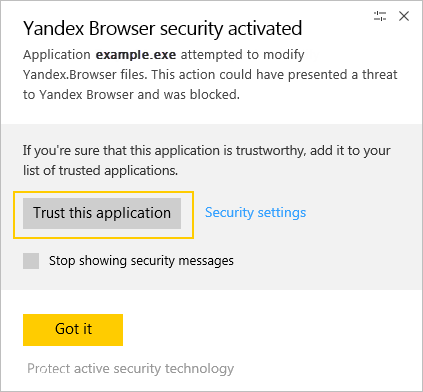
Task: Disable future security messages using the gray checkbox
Action: click(x=31, y=261)
